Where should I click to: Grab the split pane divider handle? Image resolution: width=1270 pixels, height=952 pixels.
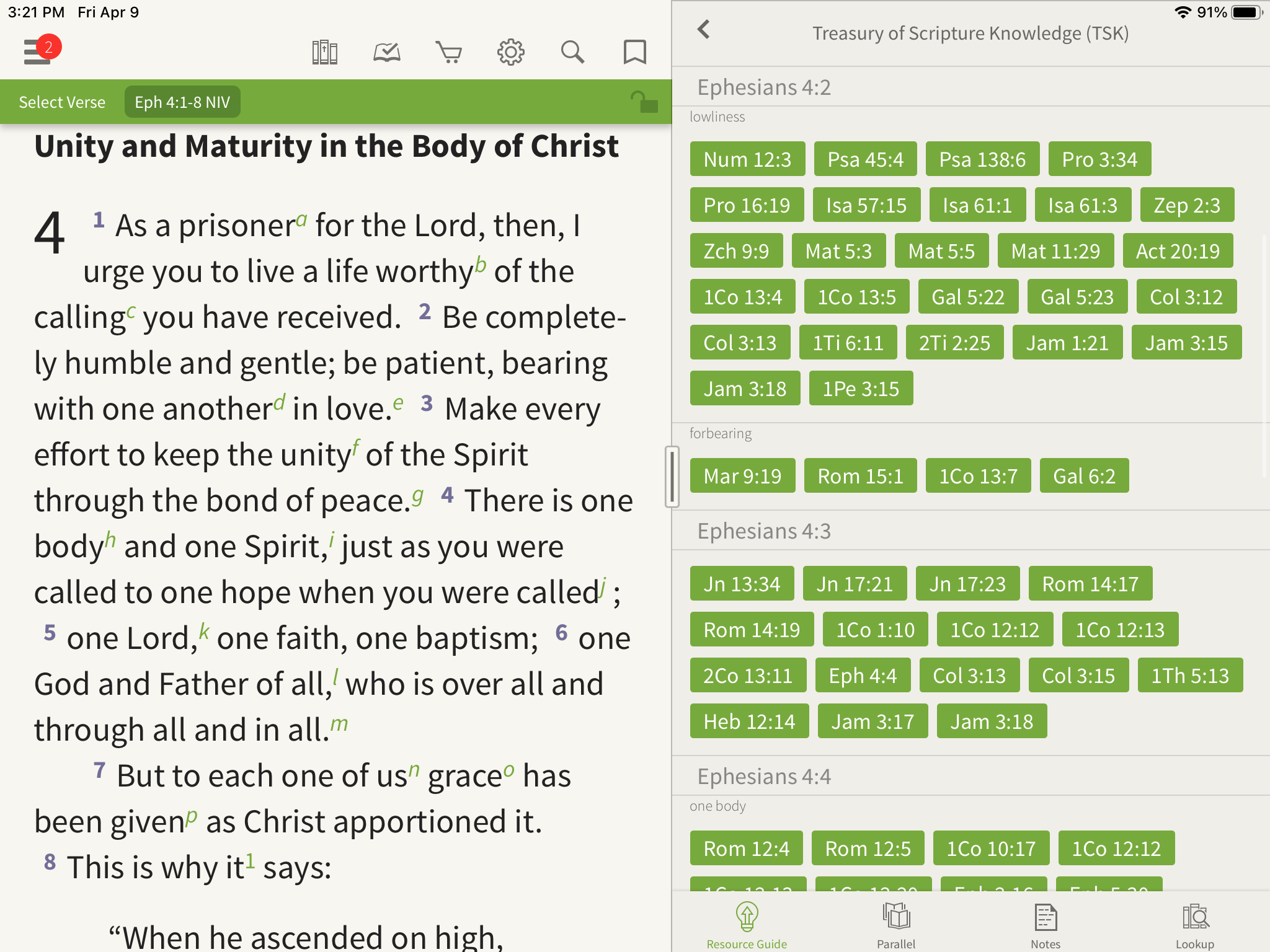(x=672, y=476)
